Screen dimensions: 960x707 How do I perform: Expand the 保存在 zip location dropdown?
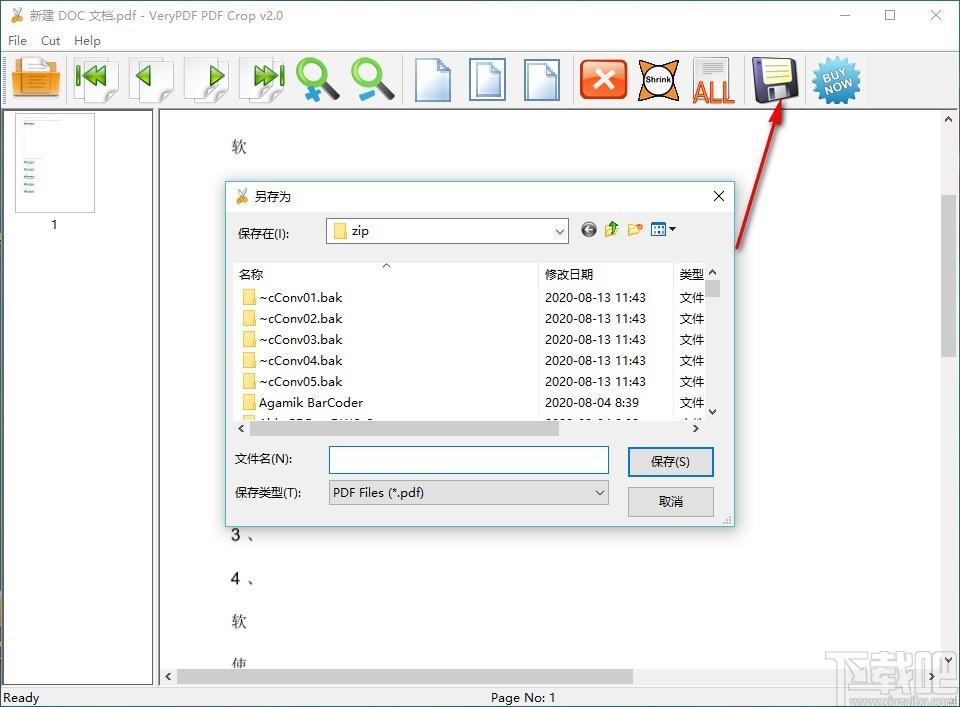click(559, 231)
